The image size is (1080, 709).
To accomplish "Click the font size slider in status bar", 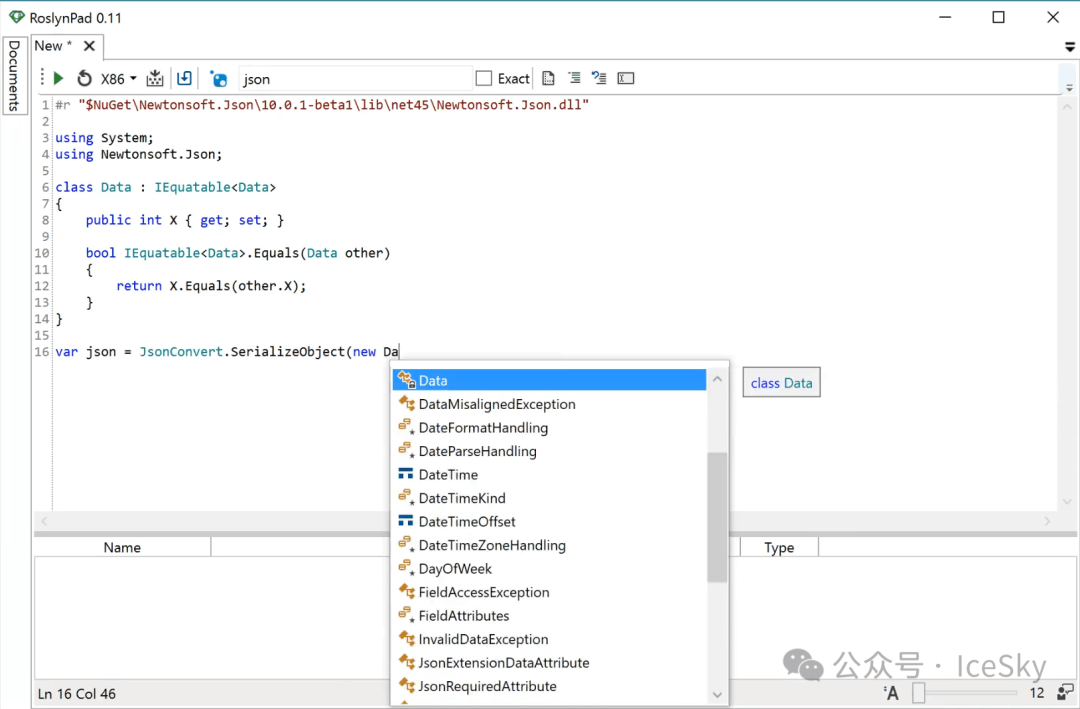I will tap(964, 692).
